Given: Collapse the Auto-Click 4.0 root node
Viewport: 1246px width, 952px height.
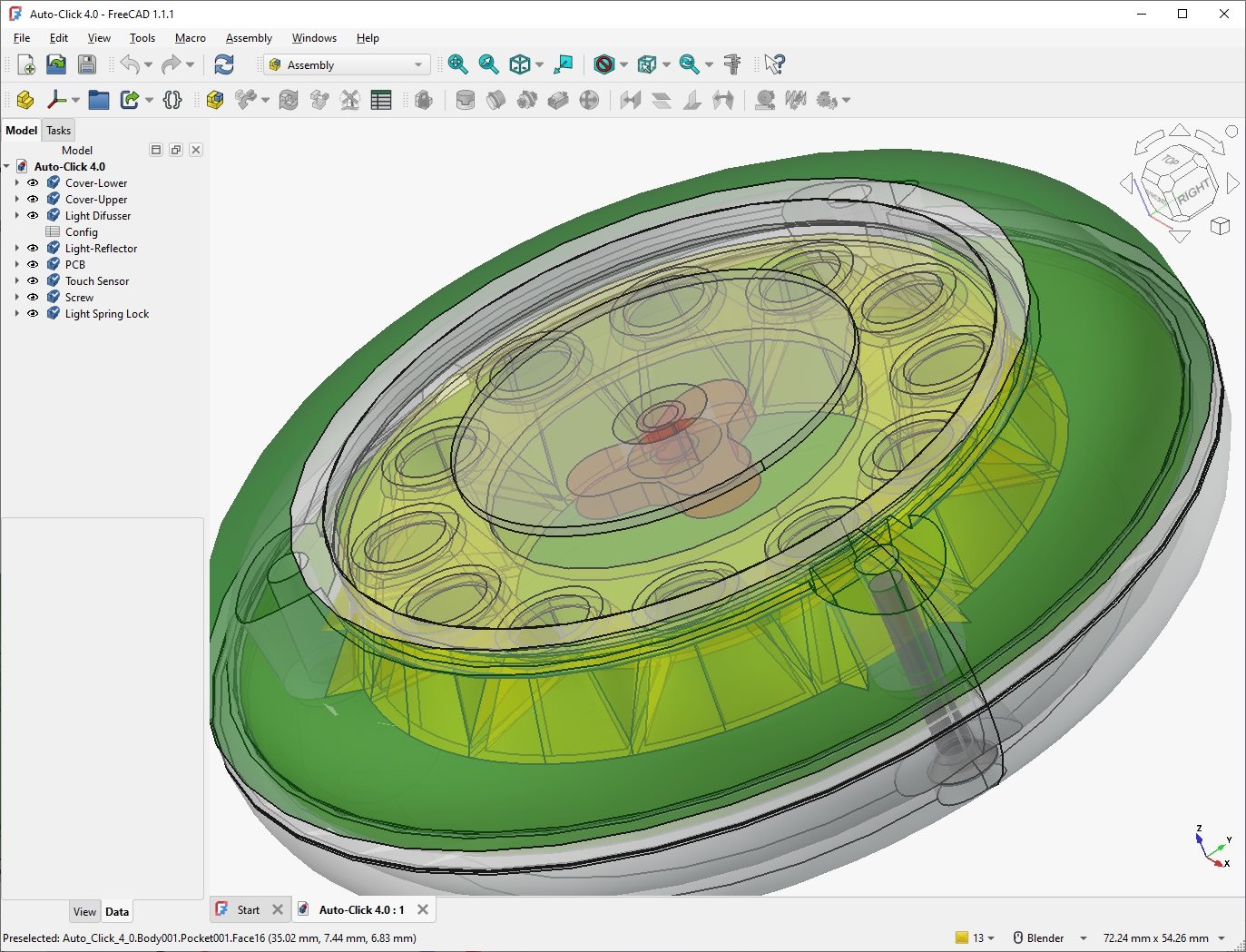Looking at the screenshot, I should [7, 167].
